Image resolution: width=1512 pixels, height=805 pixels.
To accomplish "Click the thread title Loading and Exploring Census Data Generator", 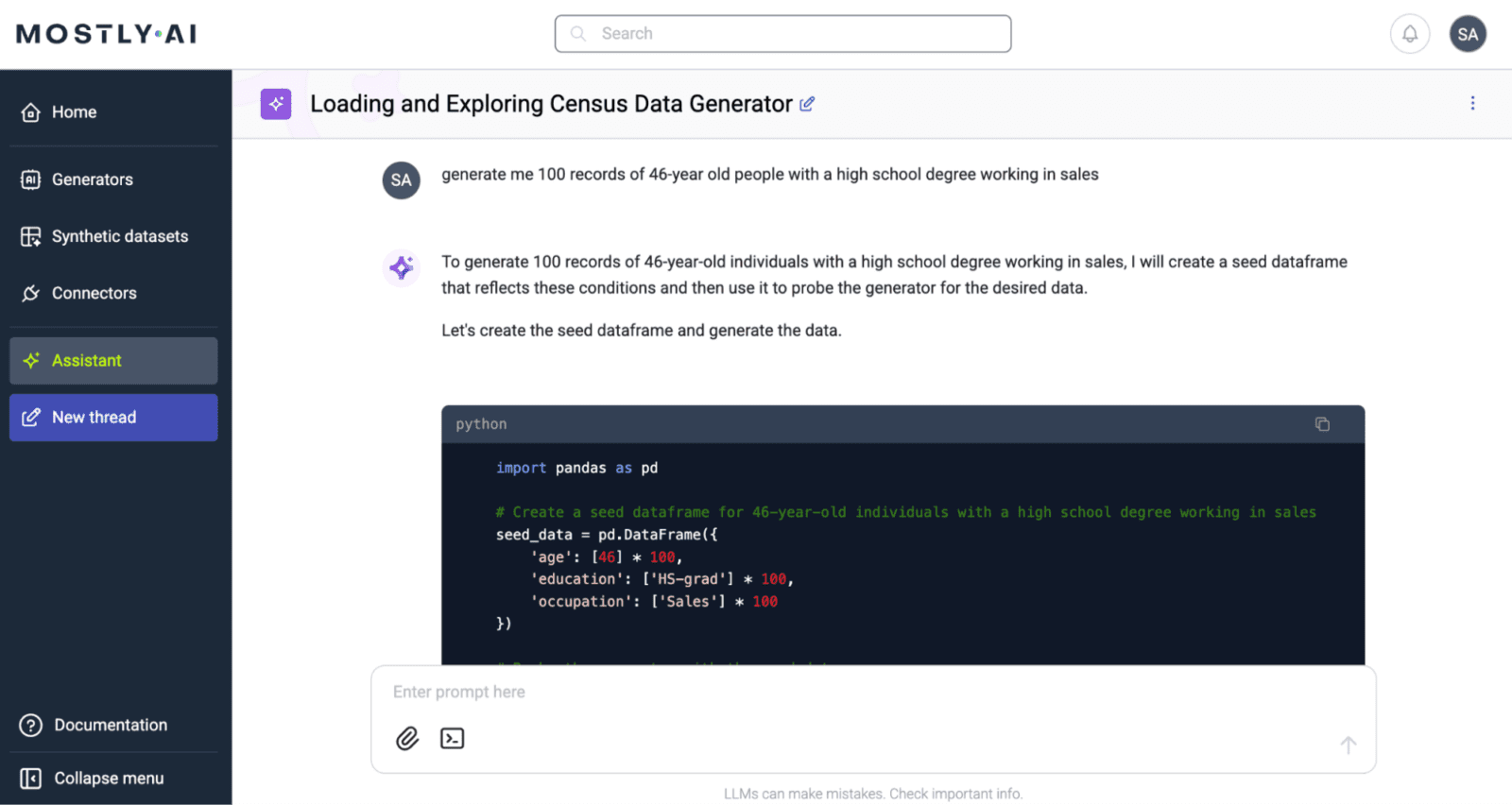I will [551, 104].
